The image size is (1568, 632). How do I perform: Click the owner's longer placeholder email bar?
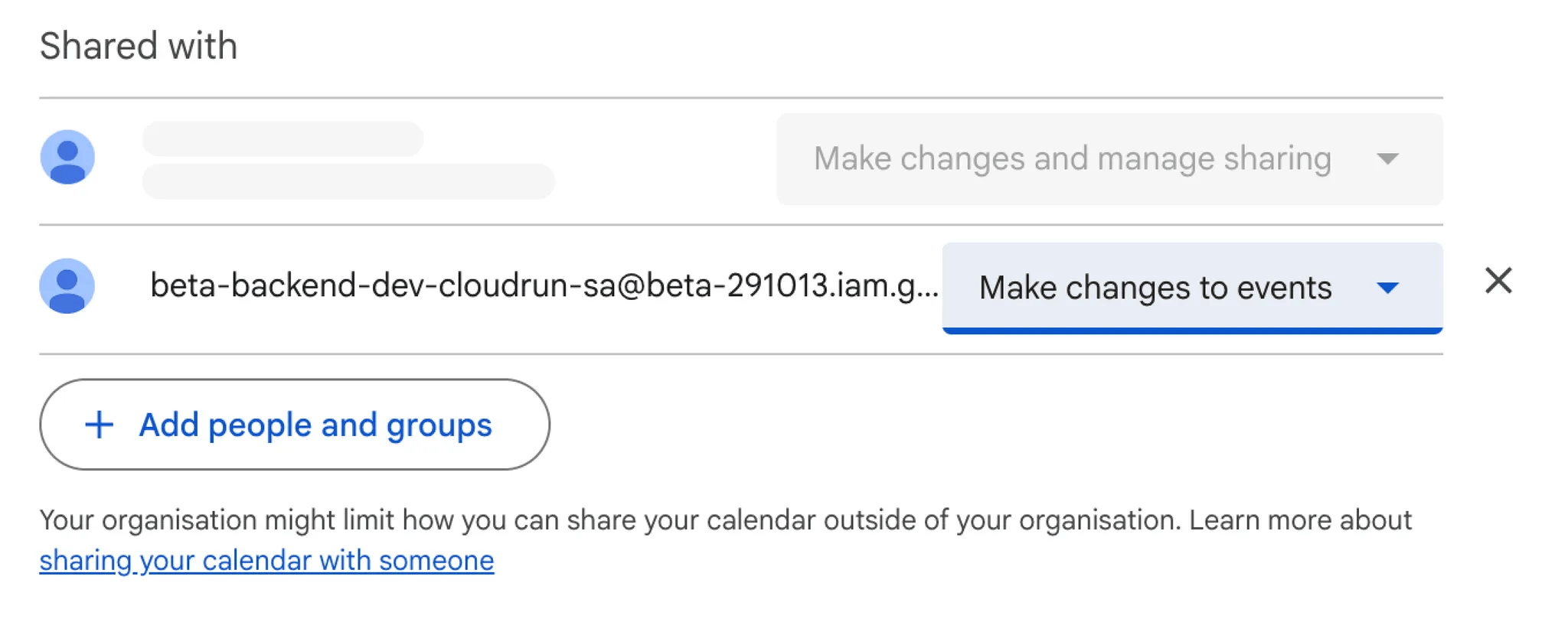tap(348, 181)
